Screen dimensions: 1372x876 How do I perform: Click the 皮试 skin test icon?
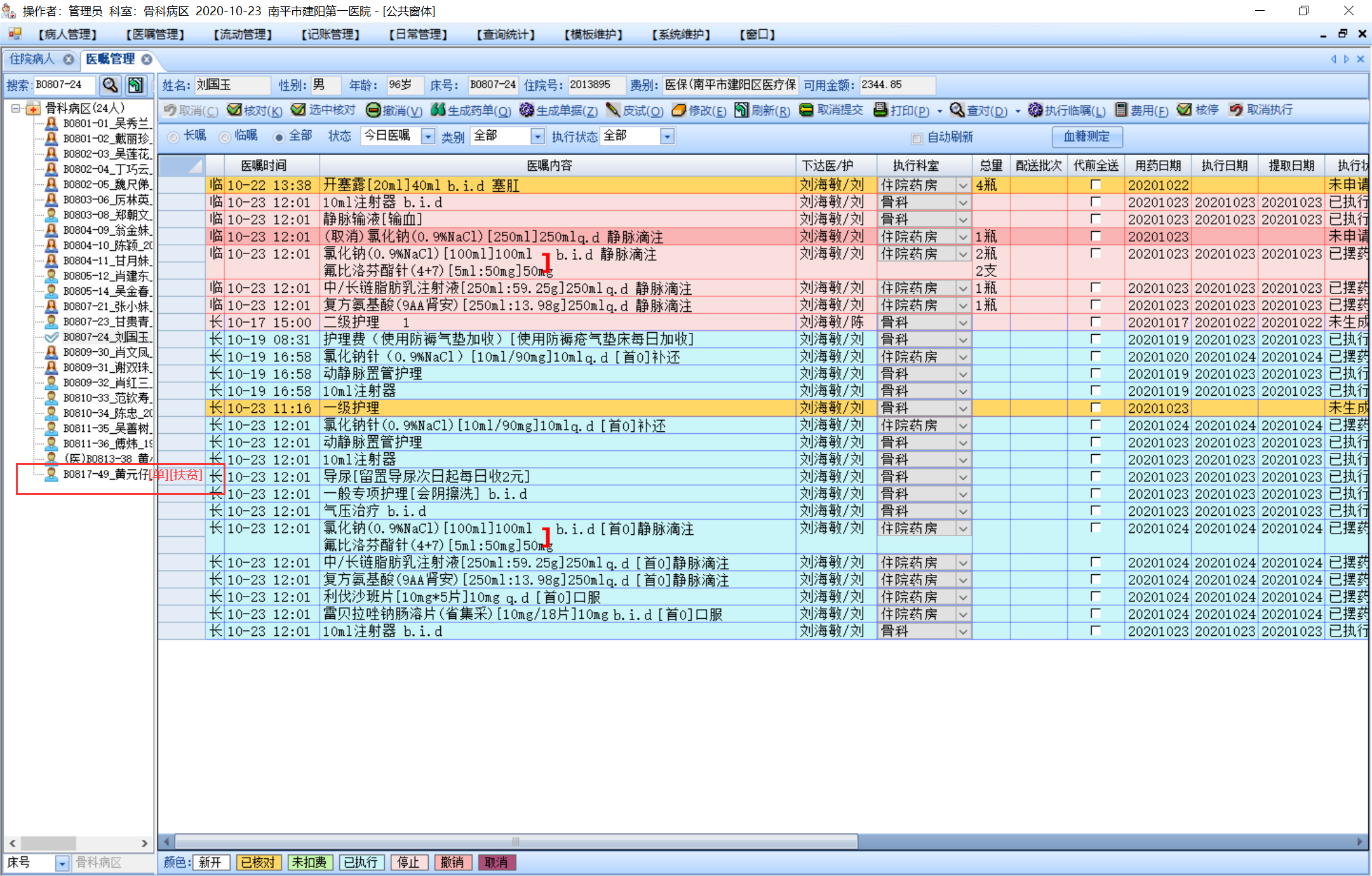tap(612, 110)
